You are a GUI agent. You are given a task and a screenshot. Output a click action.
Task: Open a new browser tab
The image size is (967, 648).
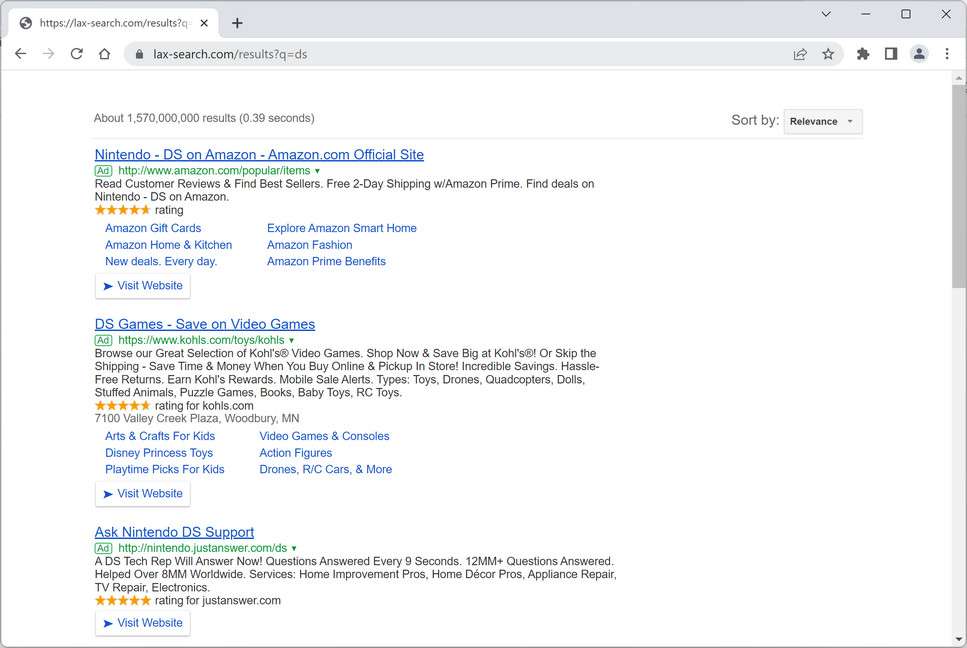point(237,23)
